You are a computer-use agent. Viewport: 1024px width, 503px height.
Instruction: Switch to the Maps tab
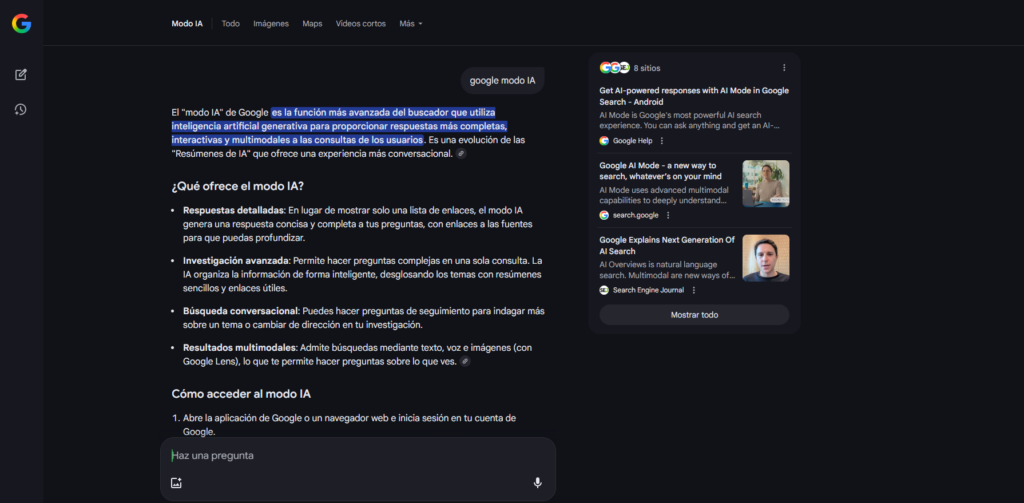312,23
